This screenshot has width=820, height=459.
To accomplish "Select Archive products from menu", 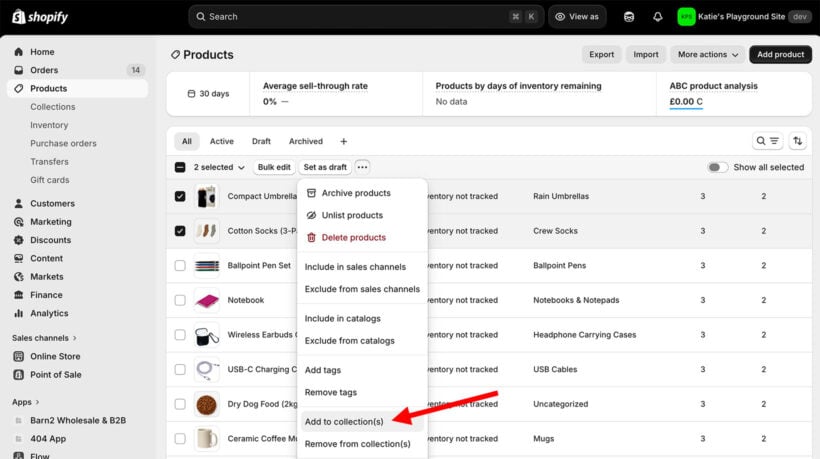I will click(362, 193).
